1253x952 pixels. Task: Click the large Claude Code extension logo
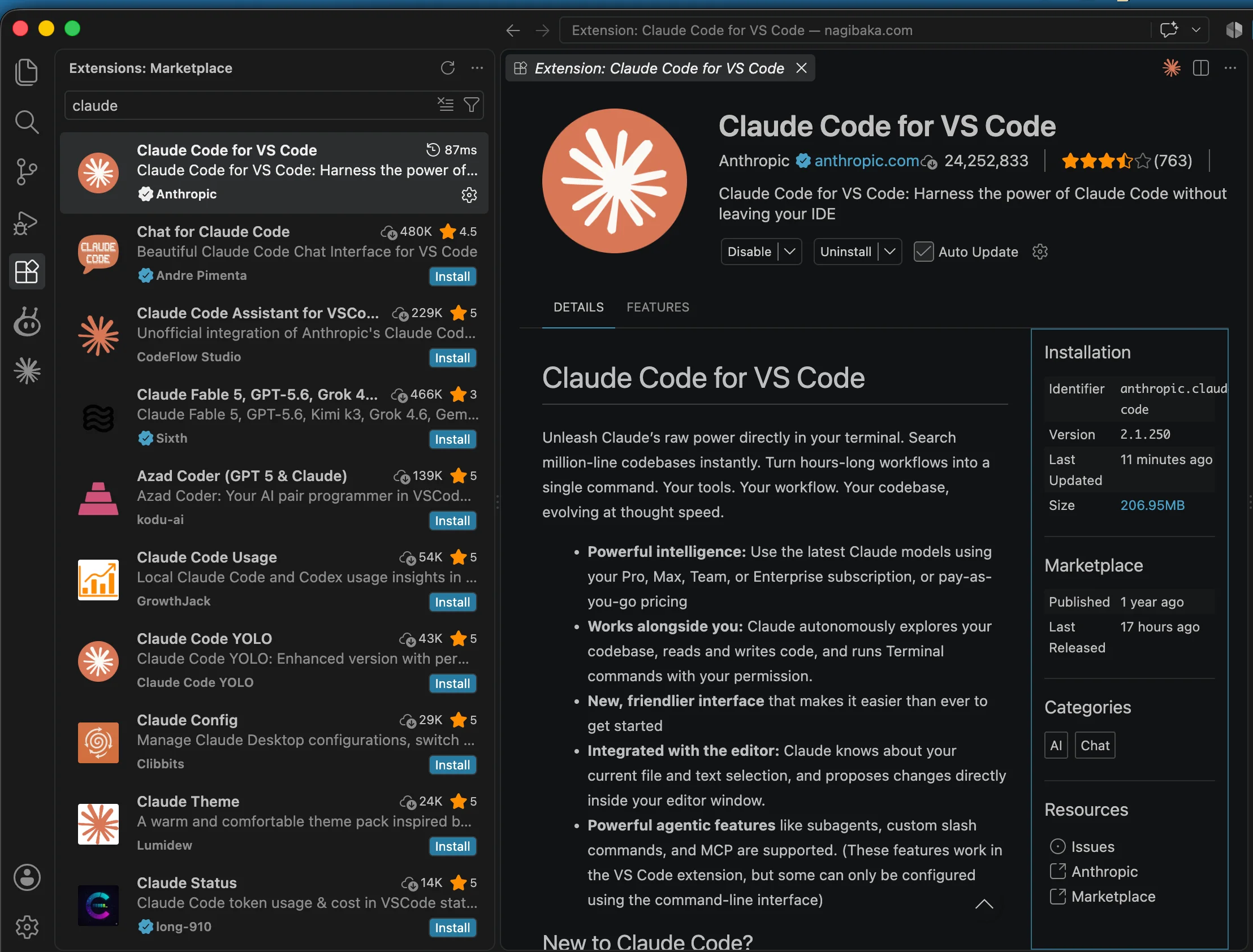[x=614, y=181]
